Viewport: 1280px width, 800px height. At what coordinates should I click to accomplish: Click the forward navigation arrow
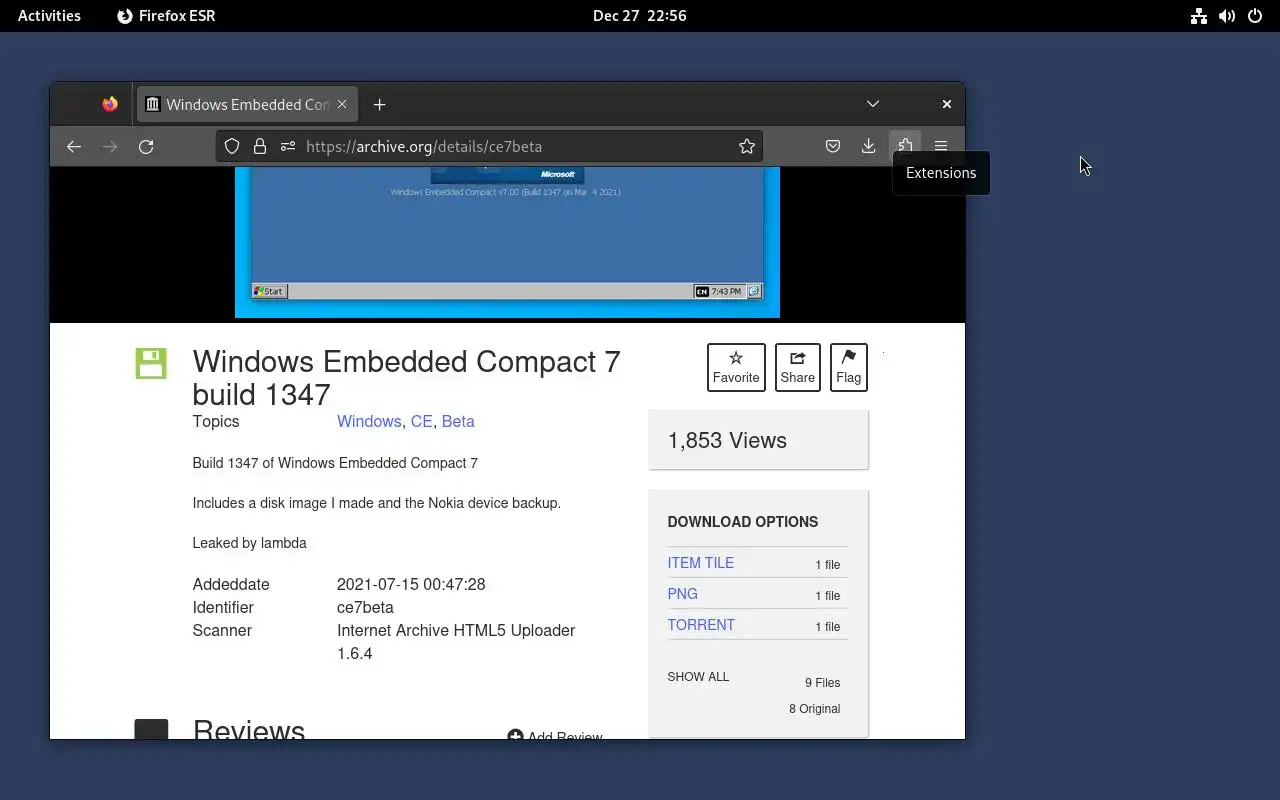pos(110,146)
